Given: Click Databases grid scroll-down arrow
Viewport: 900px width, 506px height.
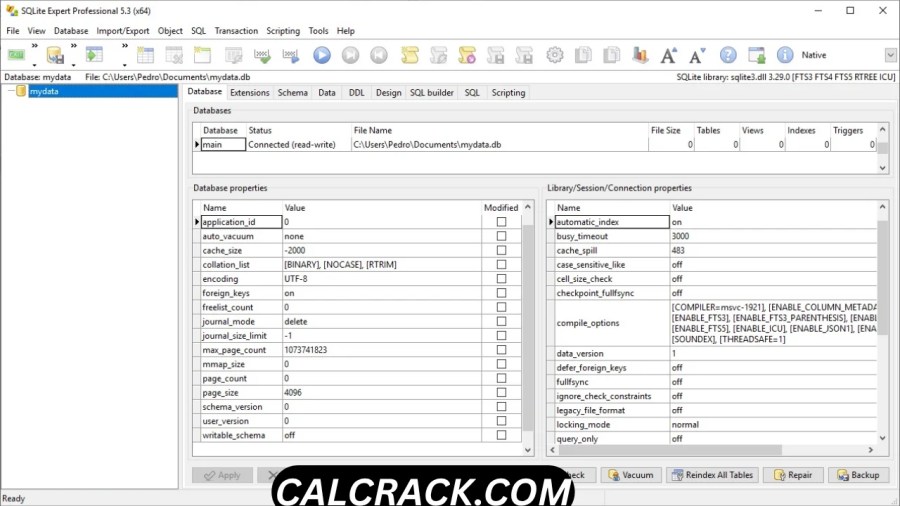Looking at the screenshot, I should [x=883, y=168].
